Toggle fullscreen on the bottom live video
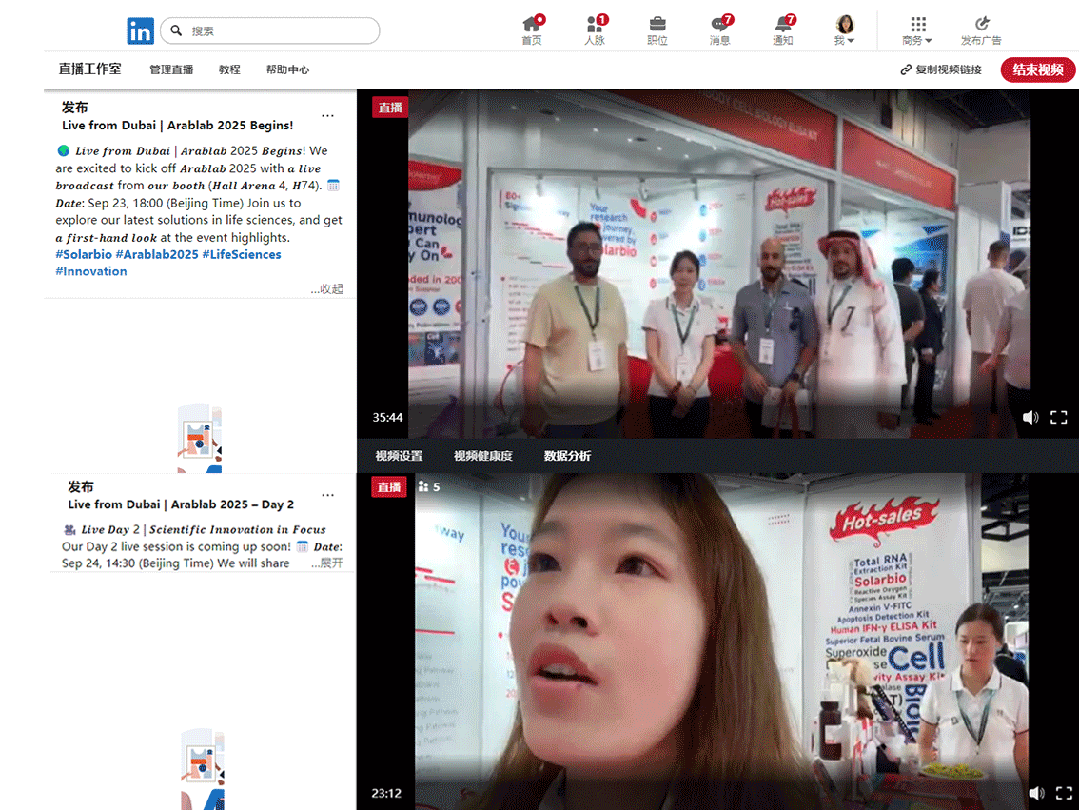The image size is (1079, 810). pyautogui.click(x=1064, y=793)
